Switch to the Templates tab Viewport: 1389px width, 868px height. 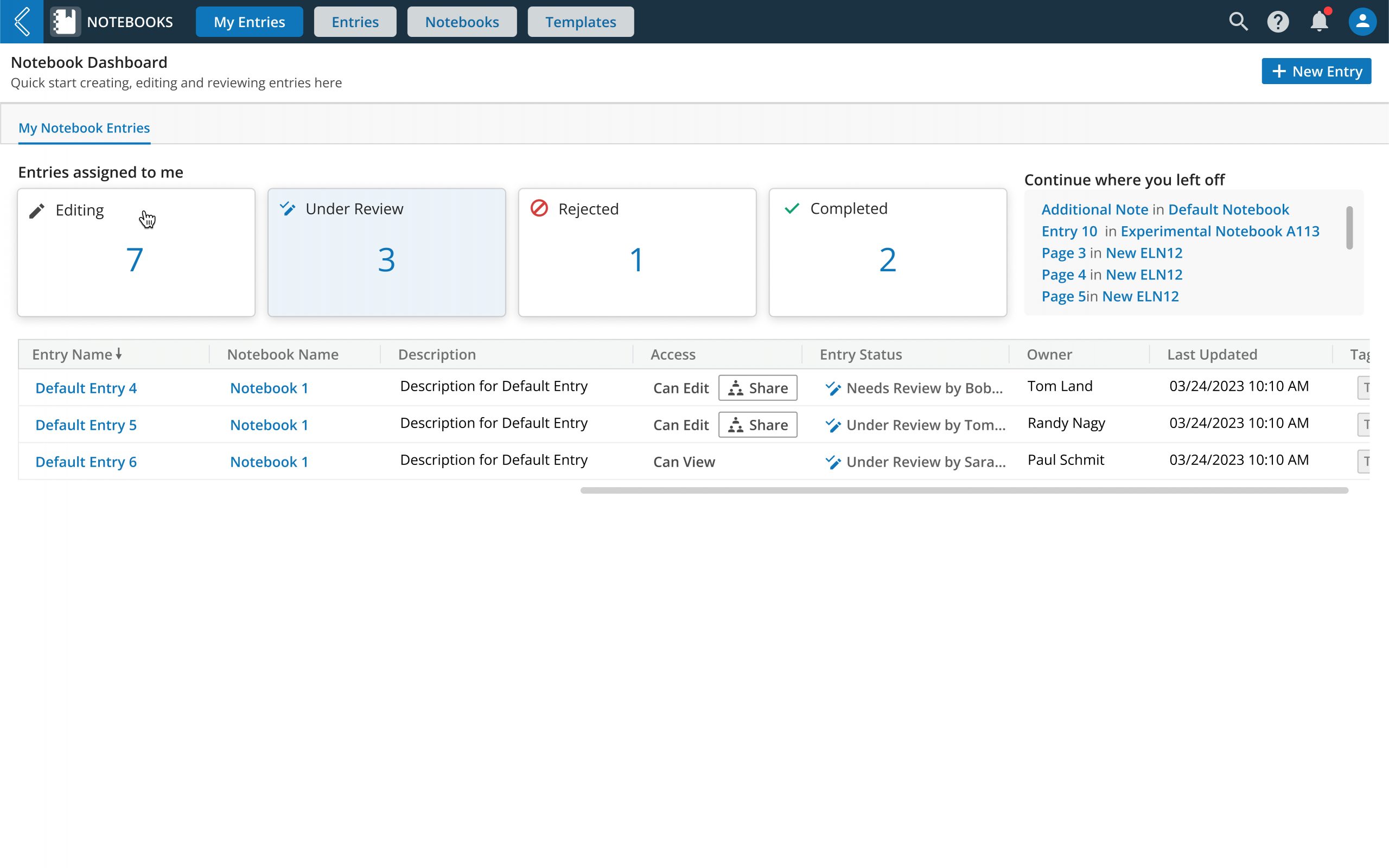pos(580,22)
